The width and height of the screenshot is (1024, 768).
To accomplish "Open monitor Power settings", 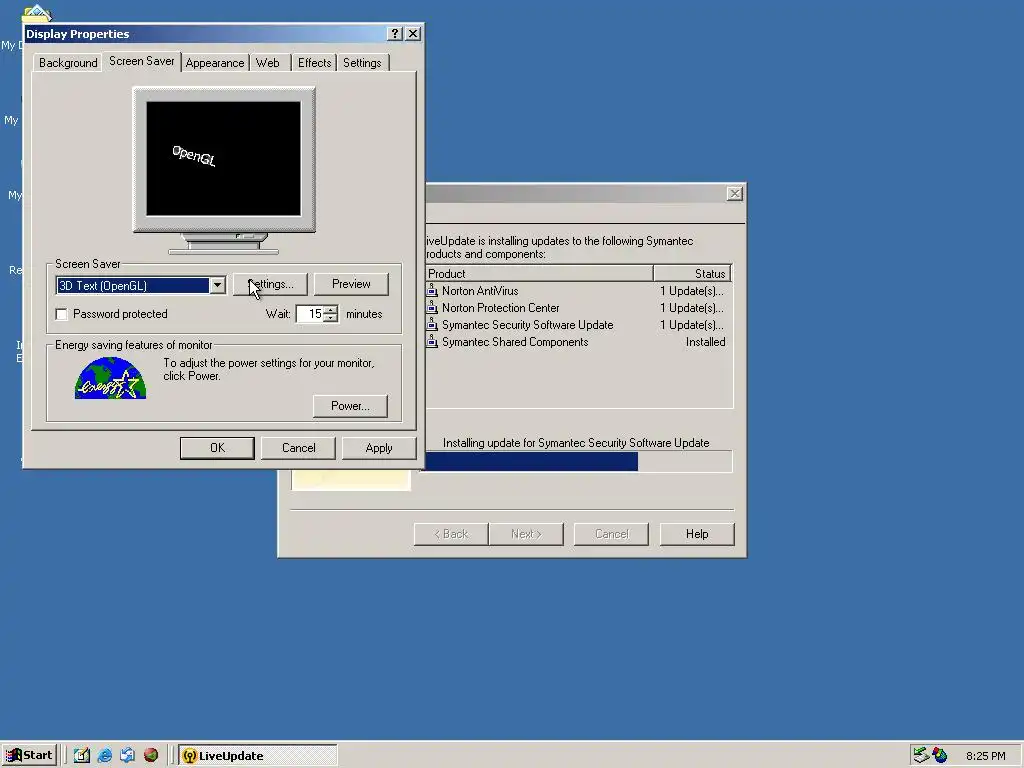I will coord(350,406).
